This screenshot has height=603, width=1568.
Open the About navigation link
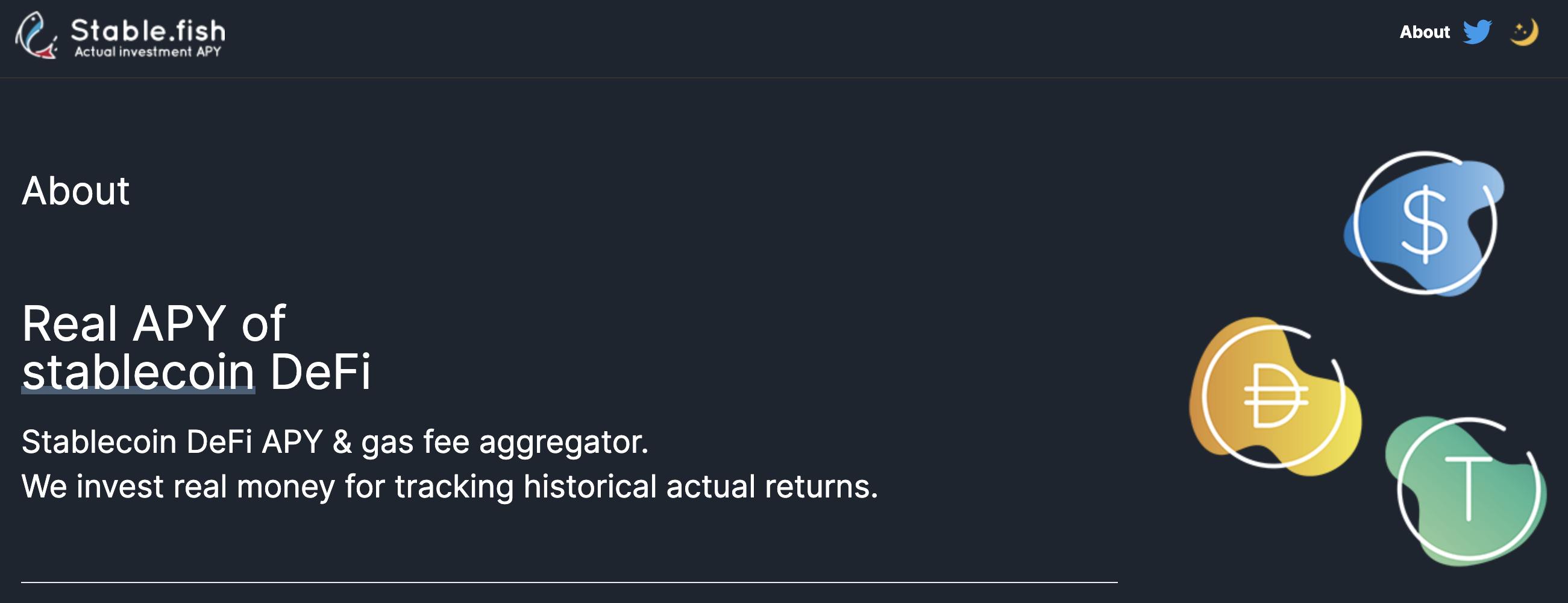tap(1425, 32)
